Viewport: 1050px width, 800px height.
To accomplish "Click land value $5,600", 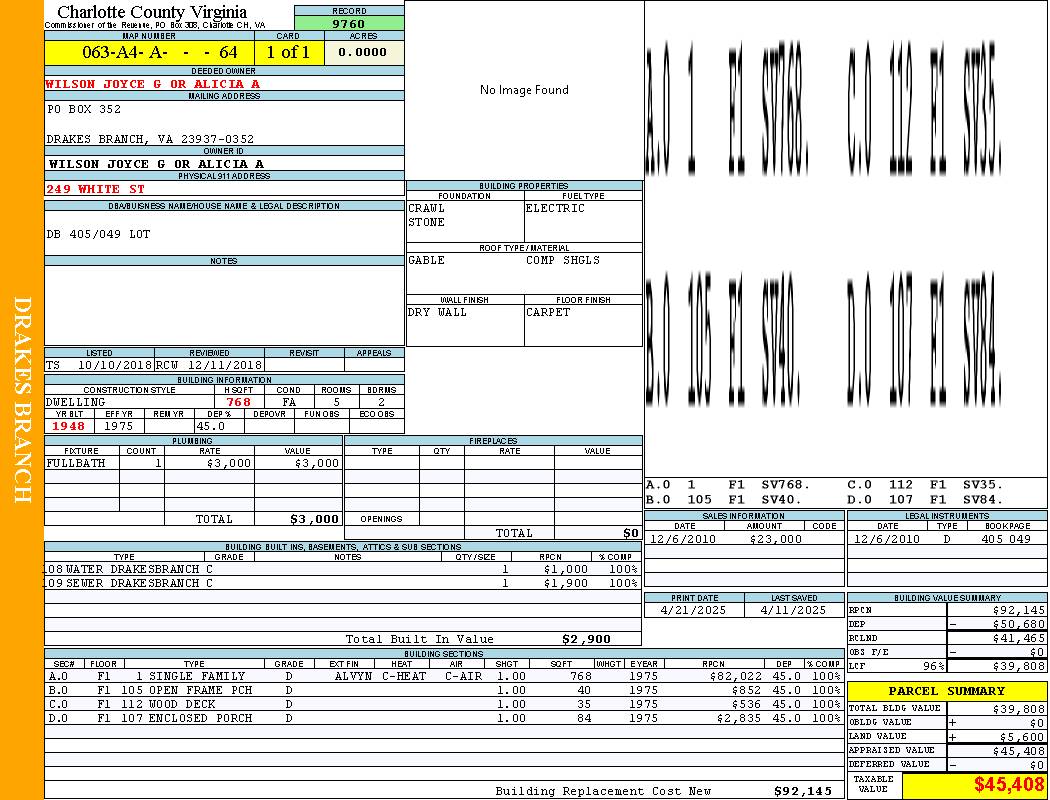I will point(1022,736).
